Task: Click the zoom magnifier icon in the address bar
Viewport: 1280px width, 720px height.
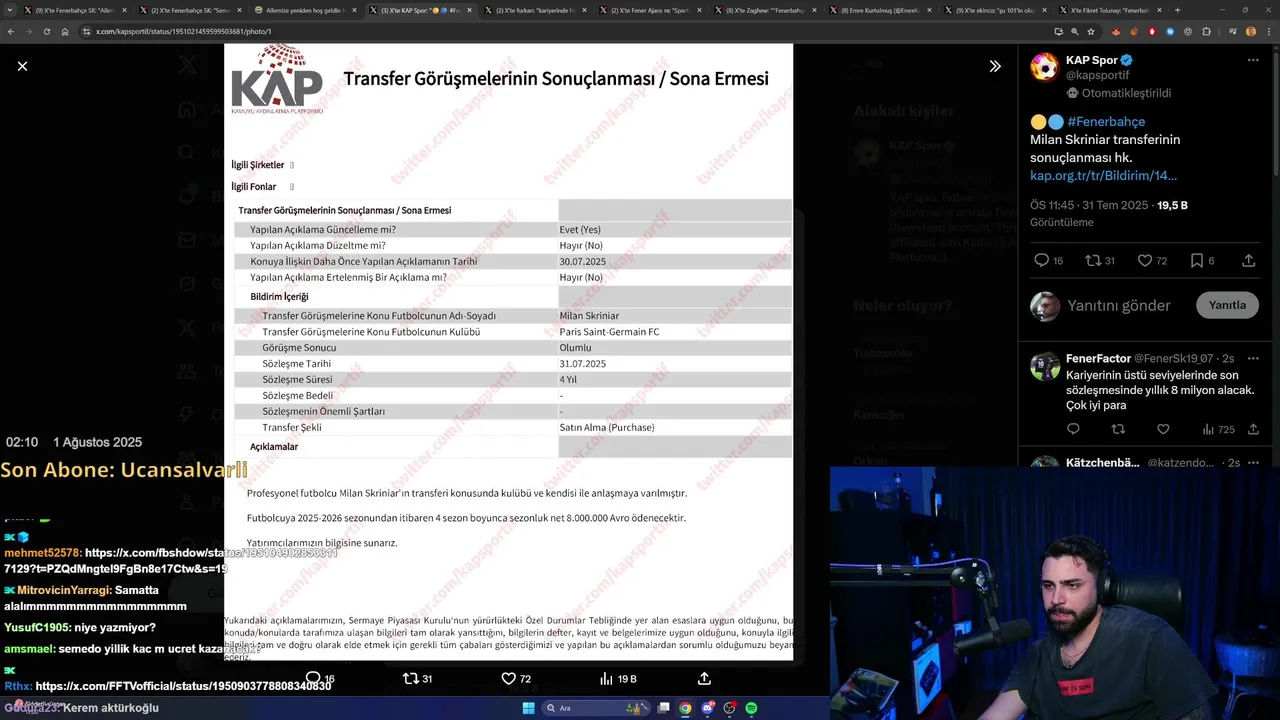Action: pyautogui.click(x=1074, y=31)
